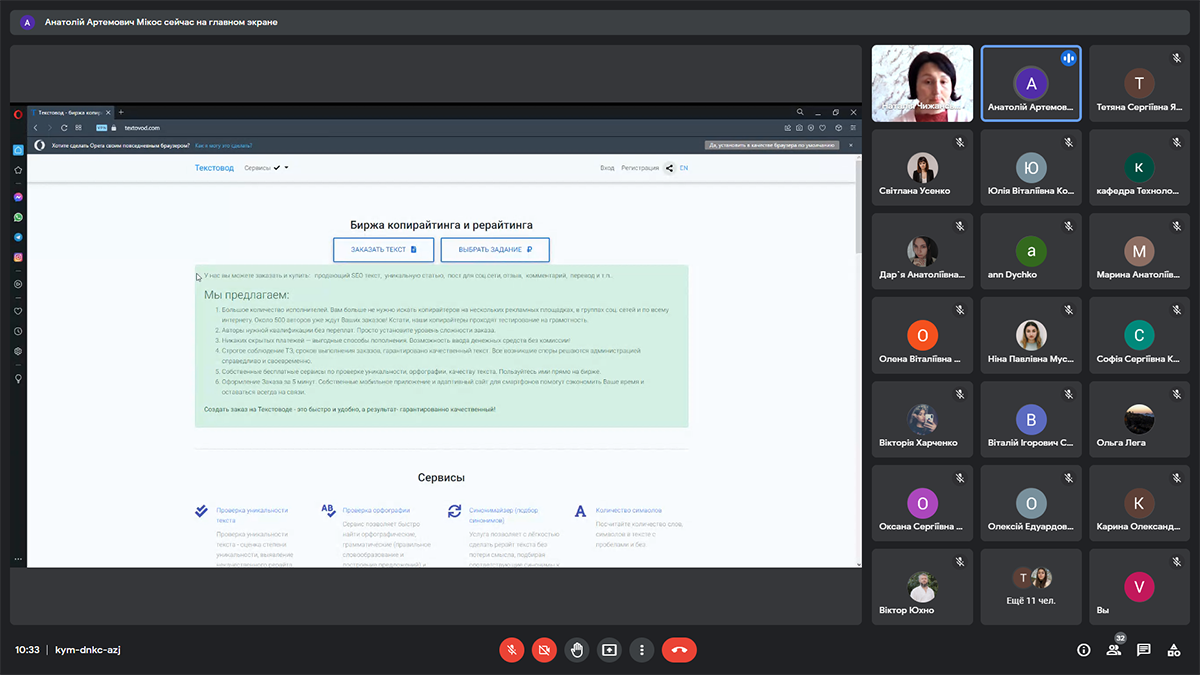This screenshot has height=675, width=1200.
Task: Open tab search magnifier in Opera title bar
Action: coord(800,112)
